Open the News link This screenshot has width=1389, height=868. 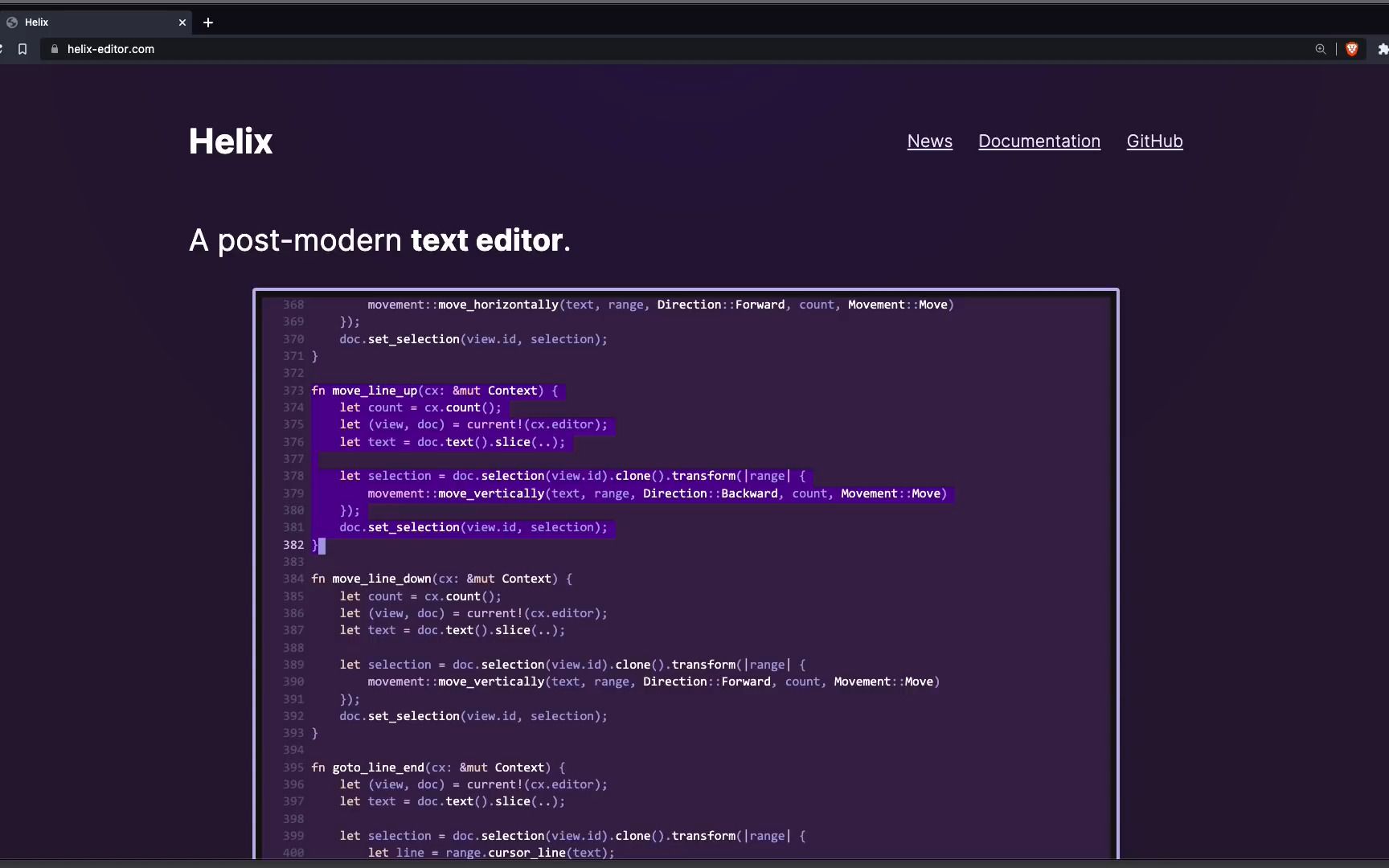(x=929, y=141)
